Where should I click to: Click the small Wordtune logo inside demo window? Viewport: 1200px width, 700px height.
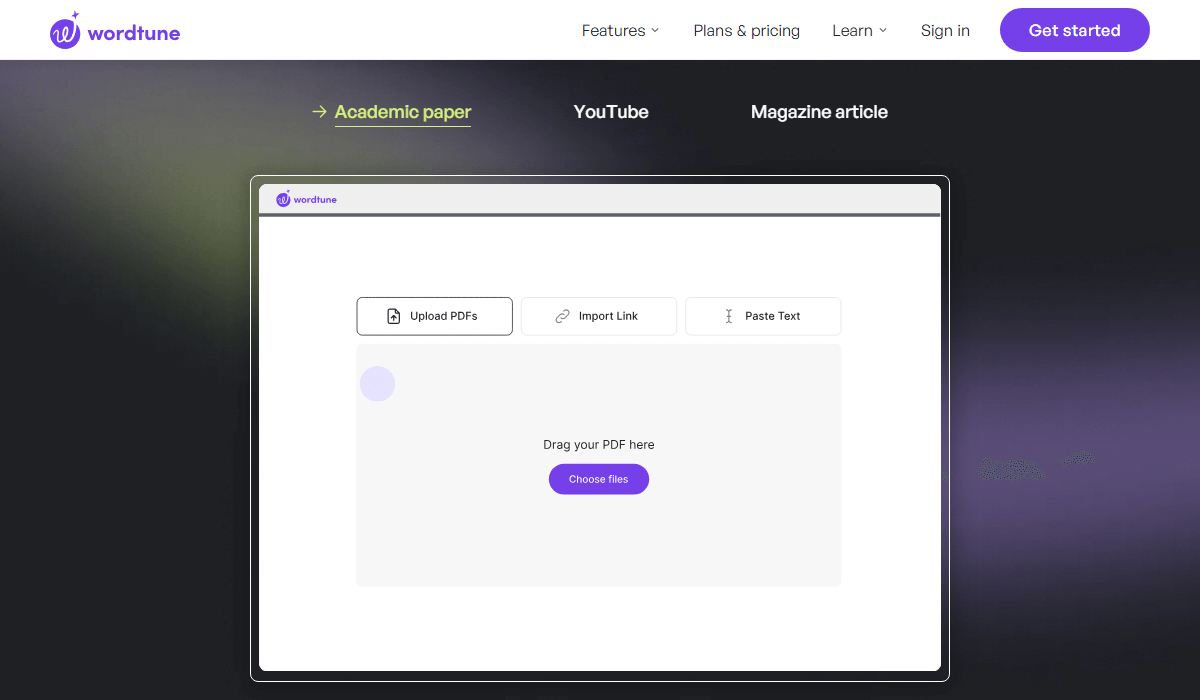[x=283, y=199]
